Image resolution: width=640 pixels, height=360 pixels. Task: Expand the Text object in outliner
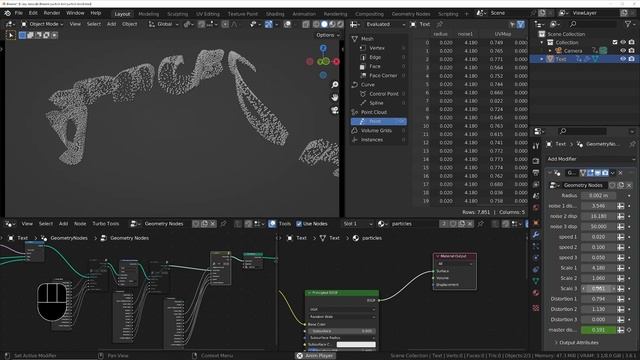(542, 59)
